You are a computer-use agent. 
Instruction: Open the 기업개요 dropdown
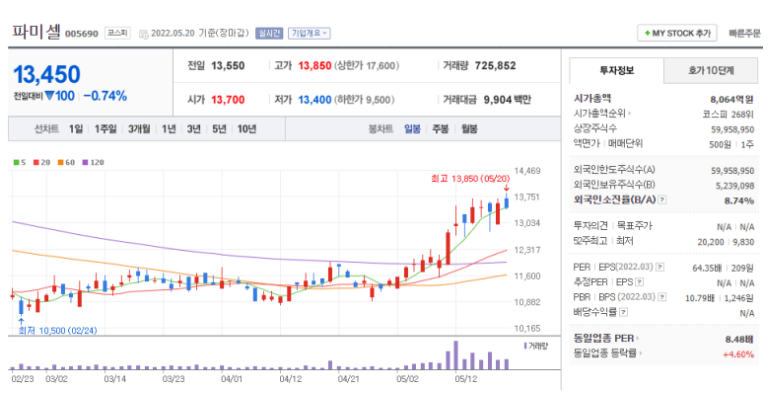[x=309, y=33]
